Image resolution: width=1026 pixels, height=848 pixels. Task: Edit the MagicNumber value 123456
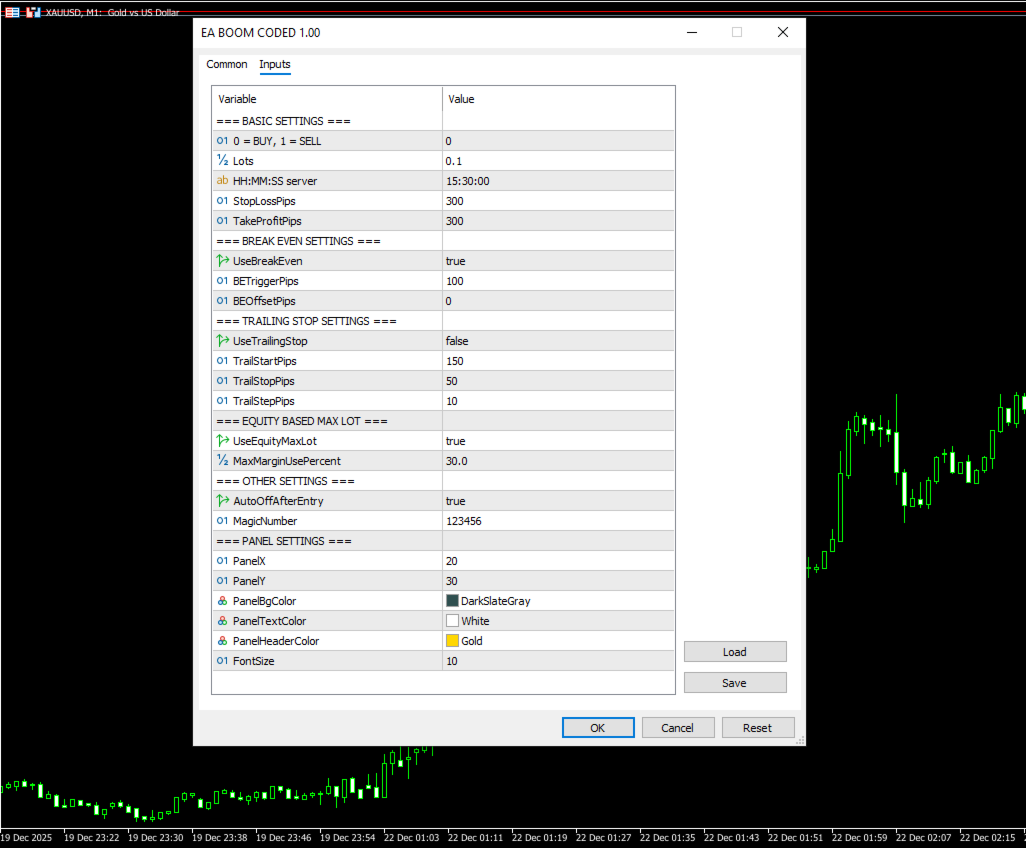(558, 520)
